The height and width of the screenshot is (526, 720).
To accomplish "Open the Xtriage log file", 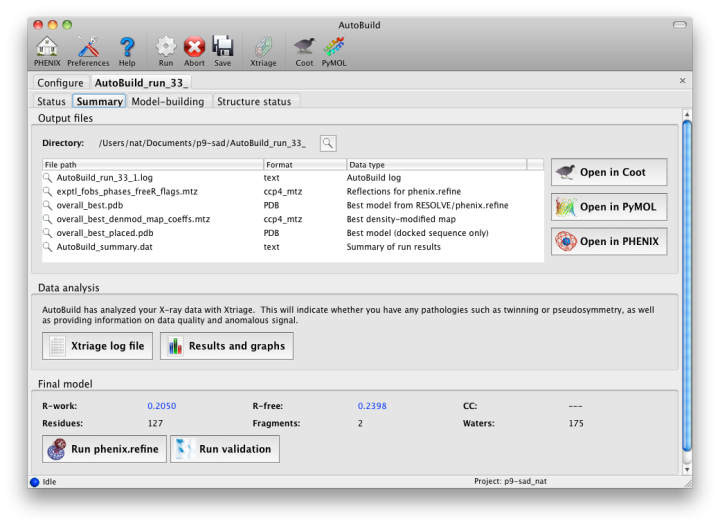I will (97, 346).
